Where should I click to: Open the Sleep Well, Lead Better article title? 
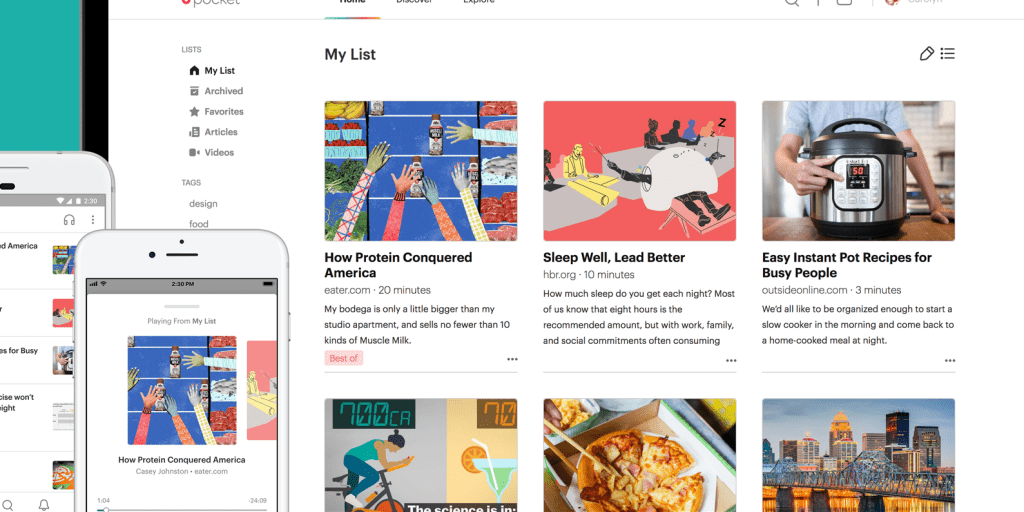click(x=614, y=257)
